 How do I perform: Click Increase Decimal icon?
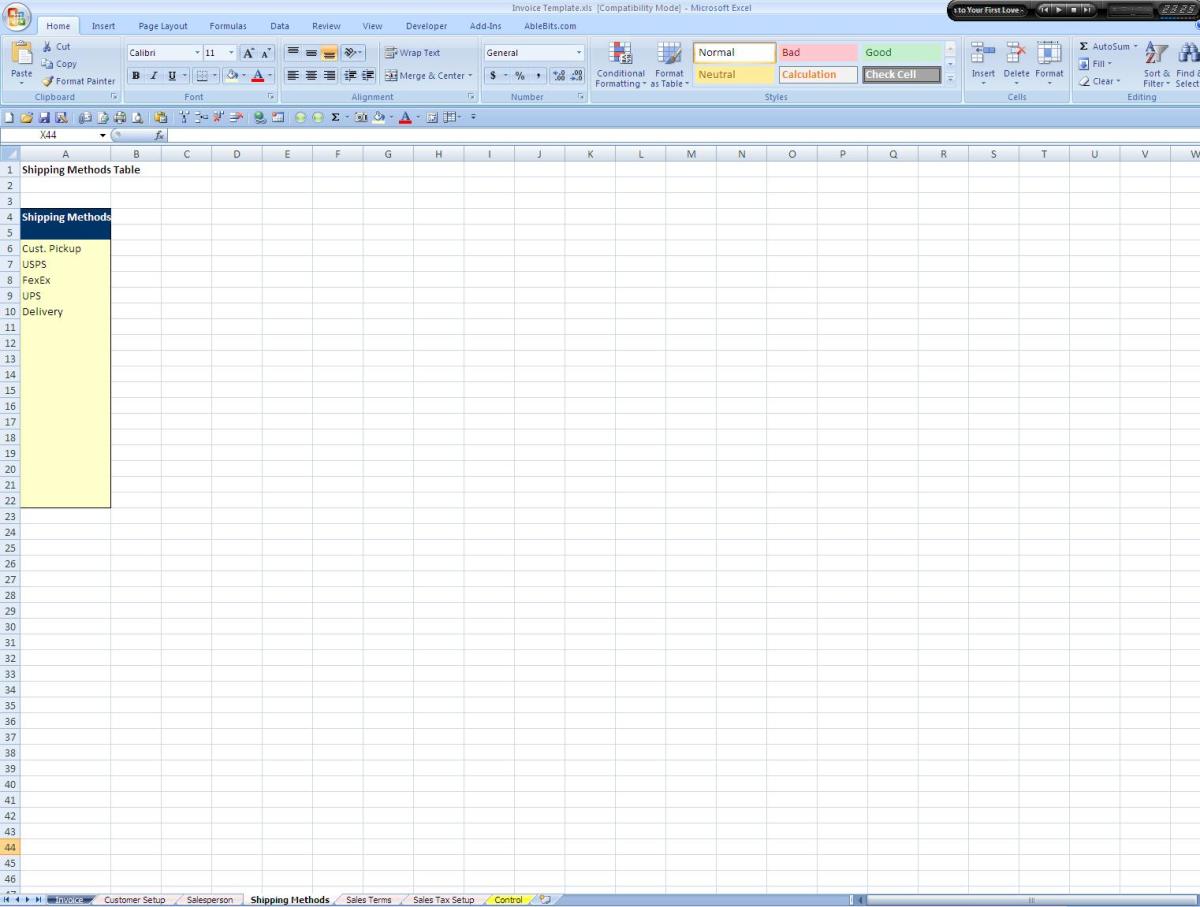pyautogui.click(x=561, y=74)
